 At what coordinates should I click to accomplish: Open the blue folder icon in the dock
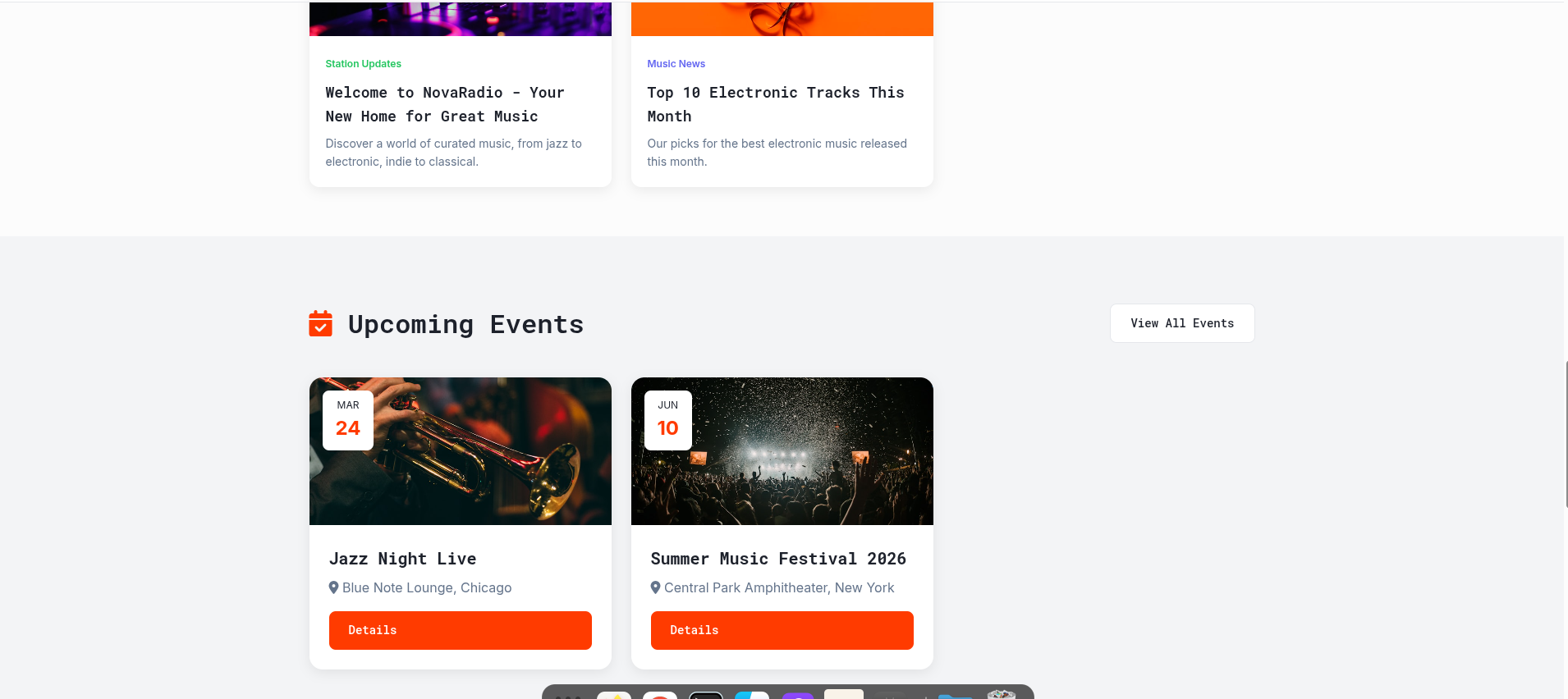(x=956, y=697)
